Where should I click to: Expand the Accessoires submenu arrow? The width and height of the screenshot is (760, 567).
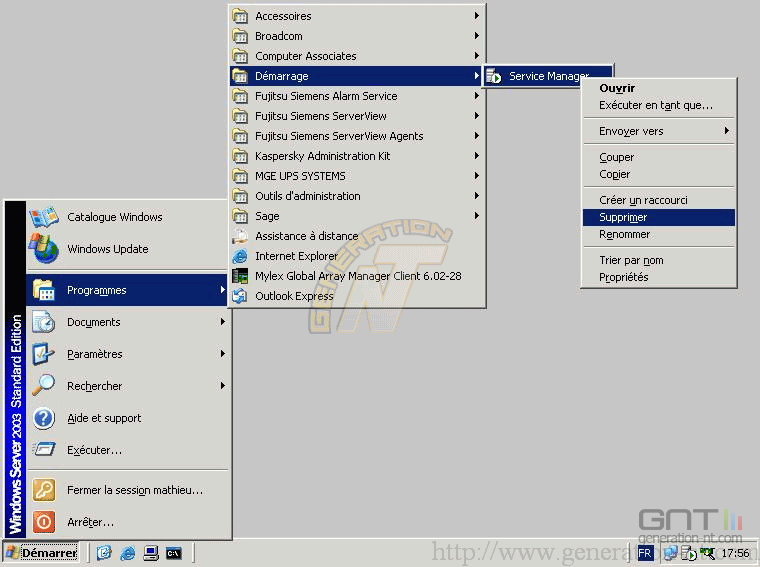476,16
